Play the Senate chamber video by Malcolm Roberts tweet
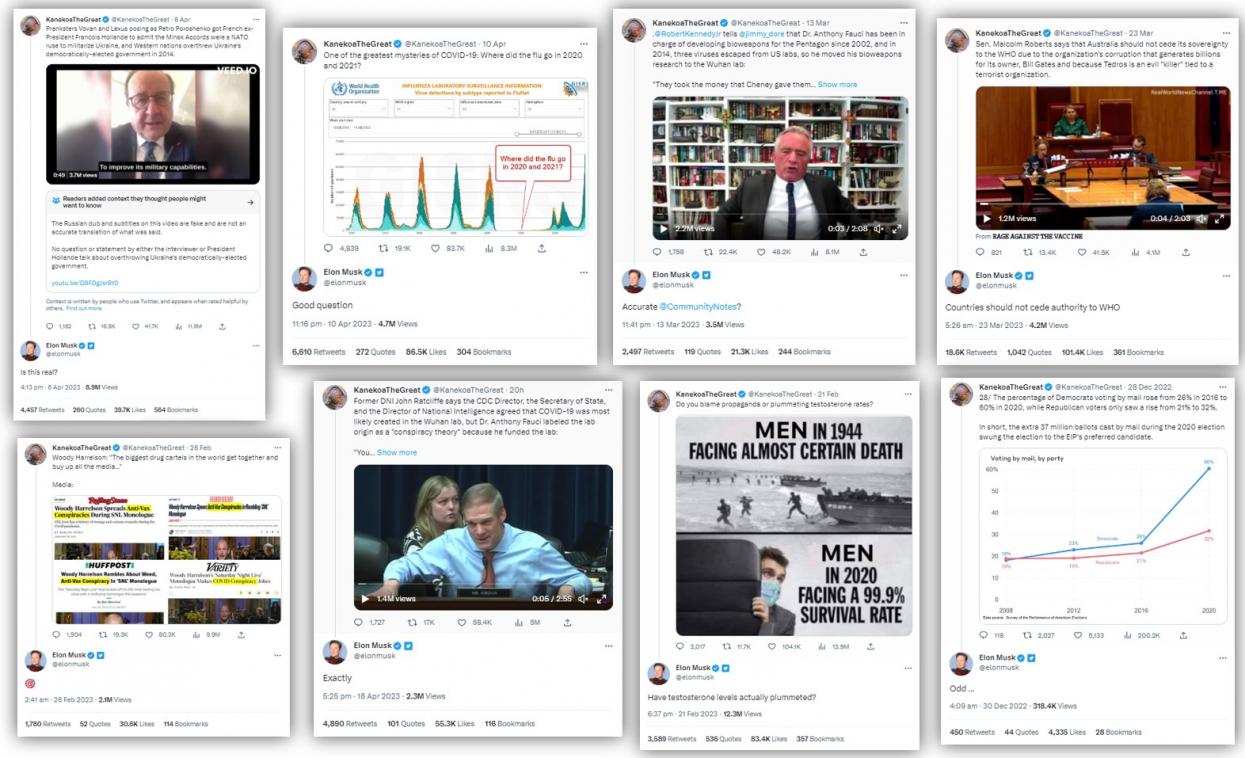Screen dimensions: 1245x758 (x=988, y=218)
